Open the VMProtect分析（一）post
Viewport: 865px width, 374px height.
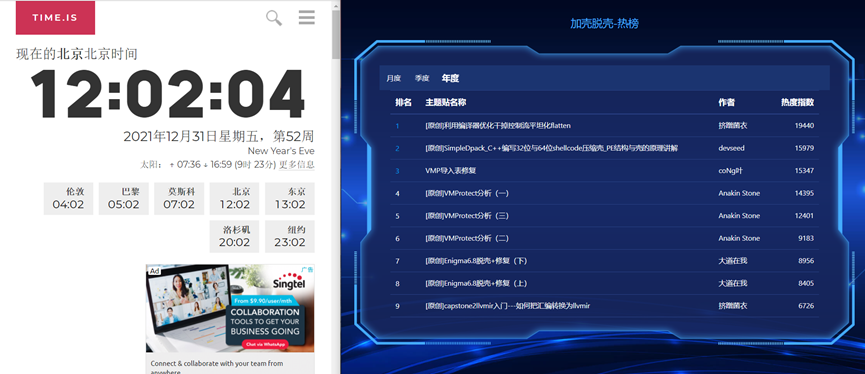tap(467, 194)
